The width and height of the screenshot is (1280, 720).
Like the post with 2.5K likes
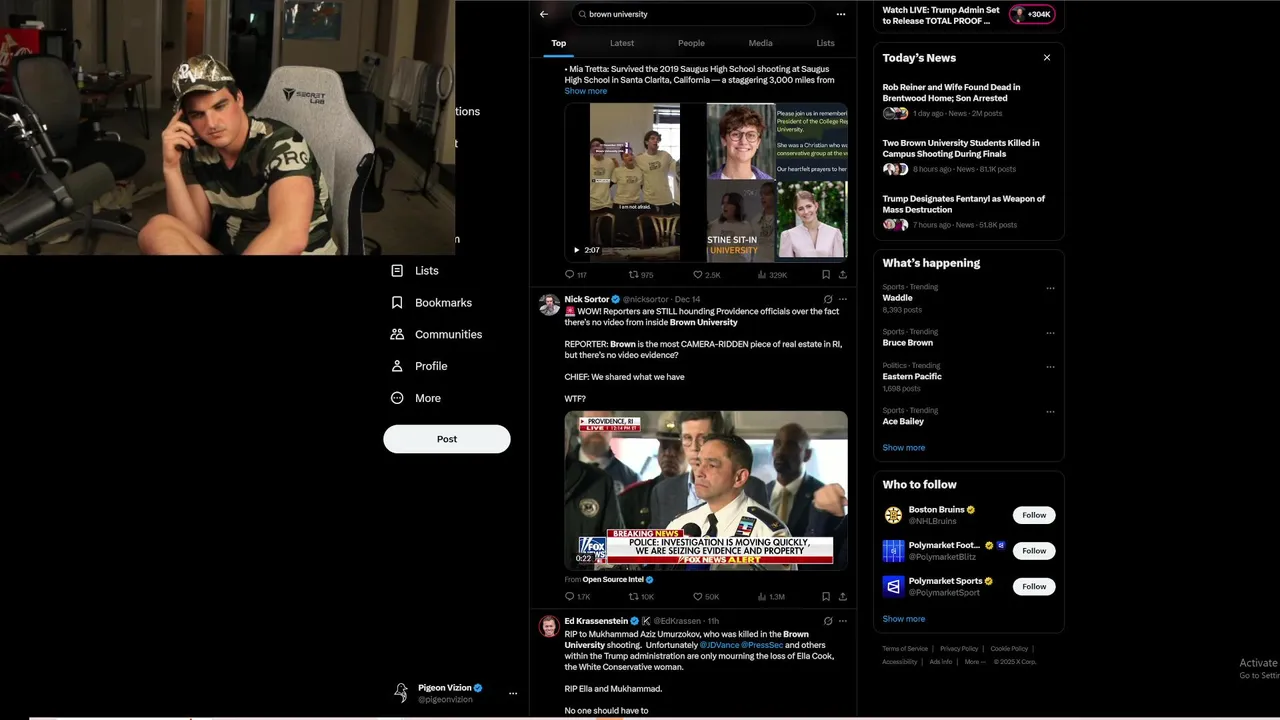pos(698,275)
